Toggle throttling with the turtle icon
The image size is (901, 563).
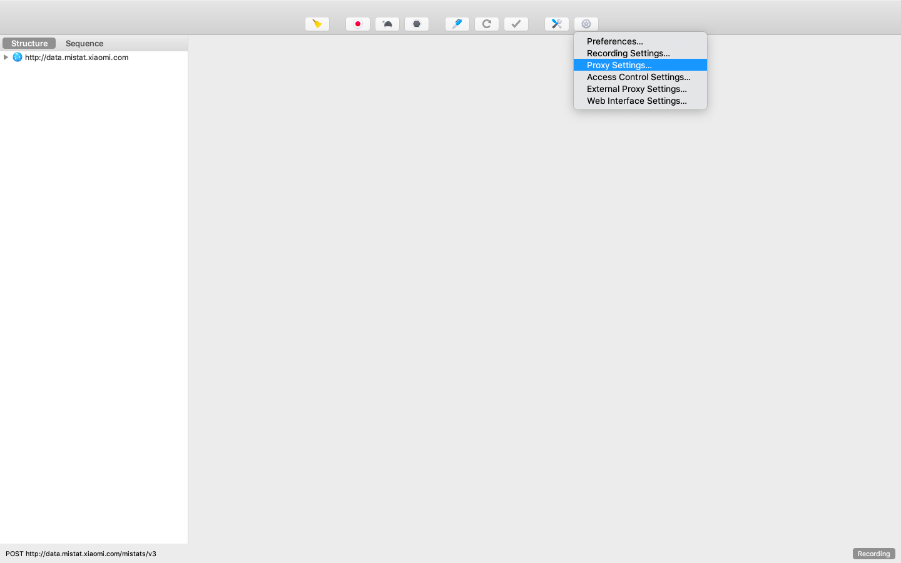coord(387,24)
